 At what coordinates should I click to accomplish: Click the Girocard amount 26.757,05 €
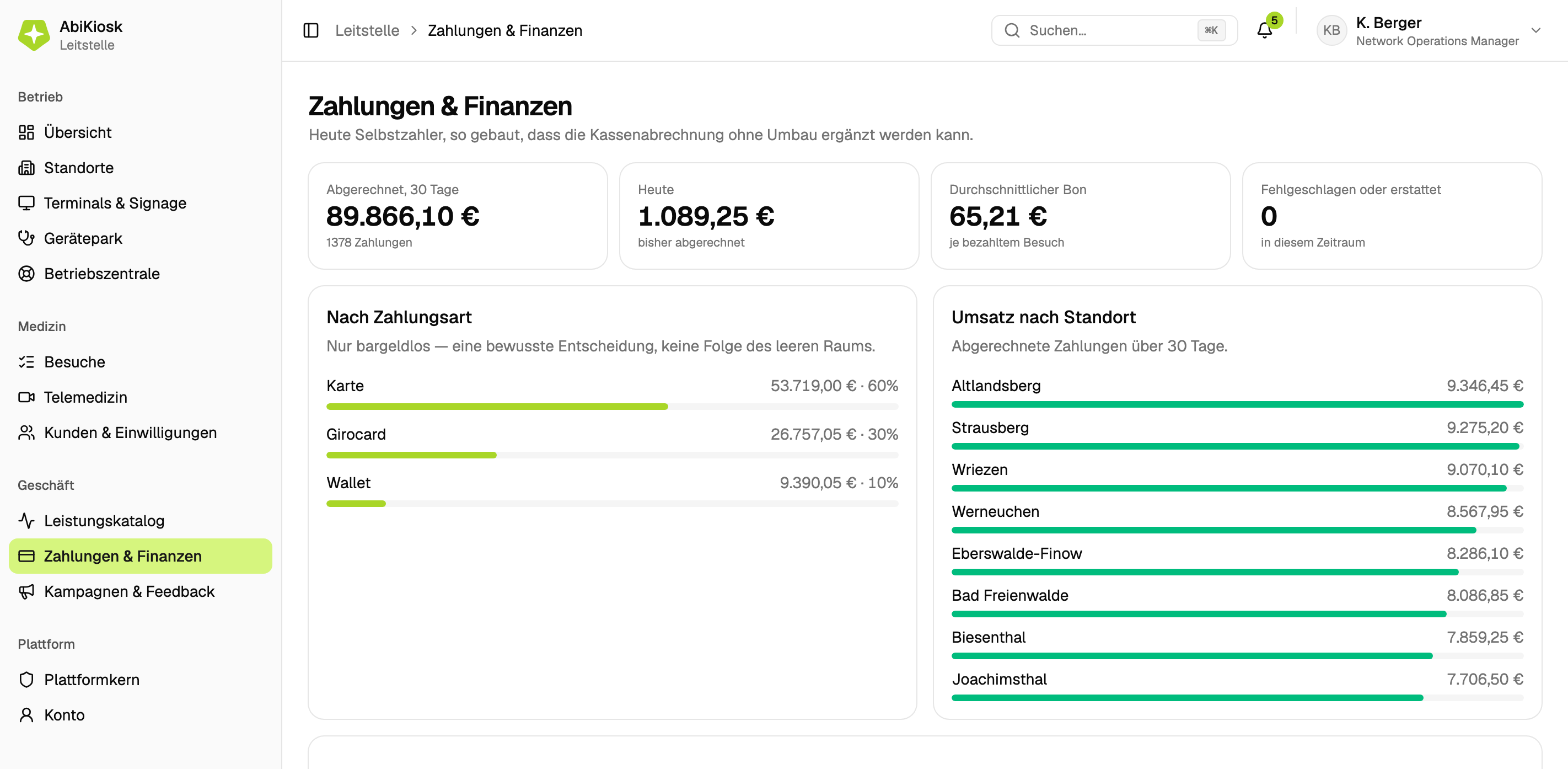coord(813,434)
